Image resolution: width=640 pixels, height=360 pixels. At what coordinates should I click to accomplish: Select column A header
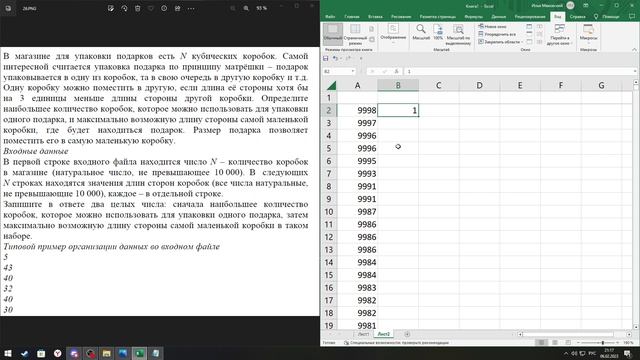click(357, 85)
